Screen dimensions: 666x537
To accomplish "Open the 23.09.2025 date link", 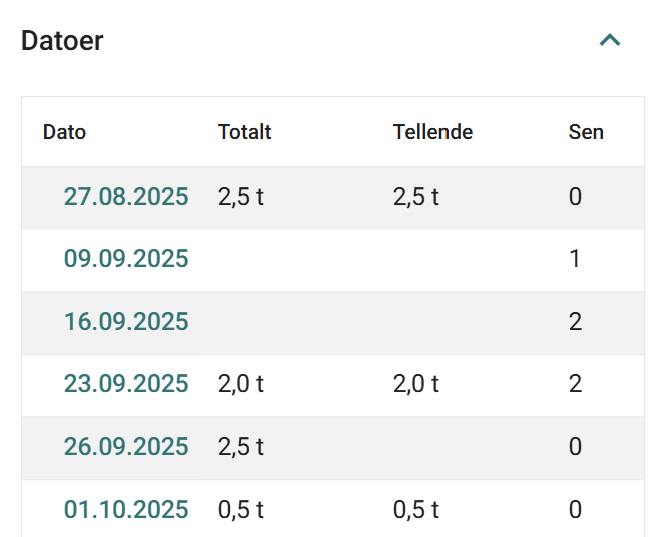I will [x=126, y=384].
